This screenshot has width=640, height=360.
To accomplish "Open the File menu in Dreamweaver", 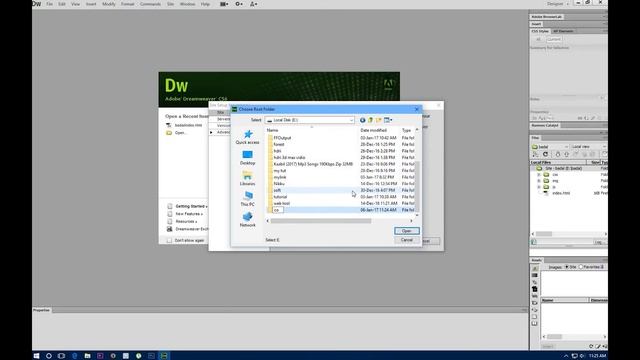I will 49,4.
